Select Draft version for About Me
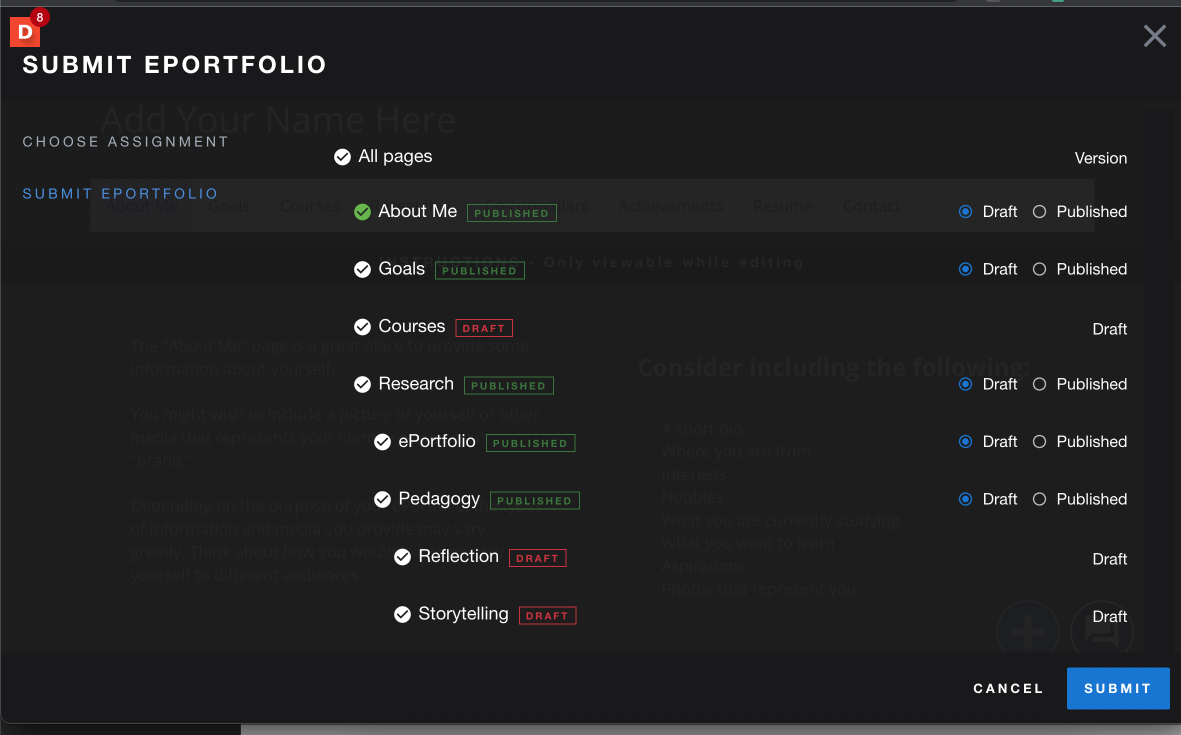This screenshot has height=735, width=1181. coord(965,212)
